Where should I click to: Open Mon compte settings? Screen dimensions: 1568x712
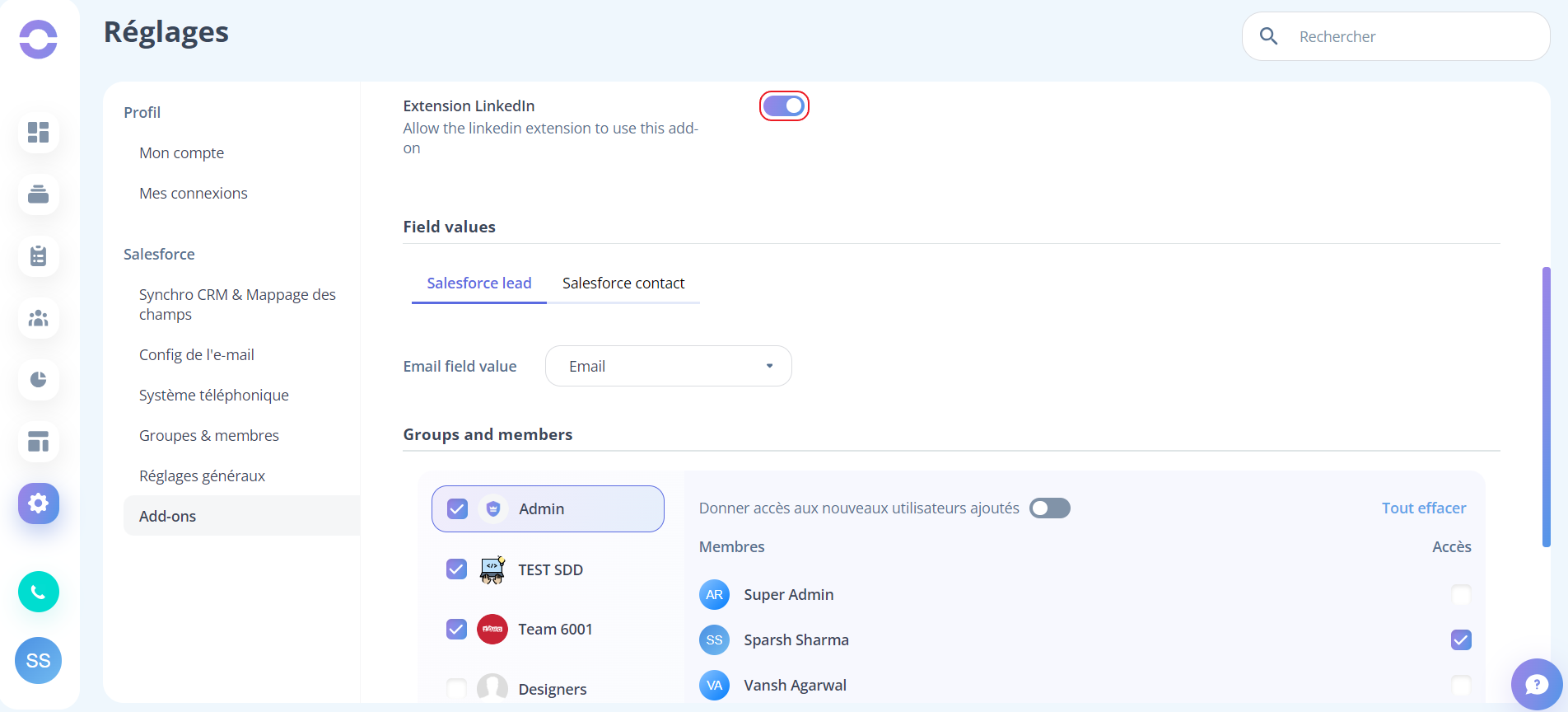(x=181, y=153)
